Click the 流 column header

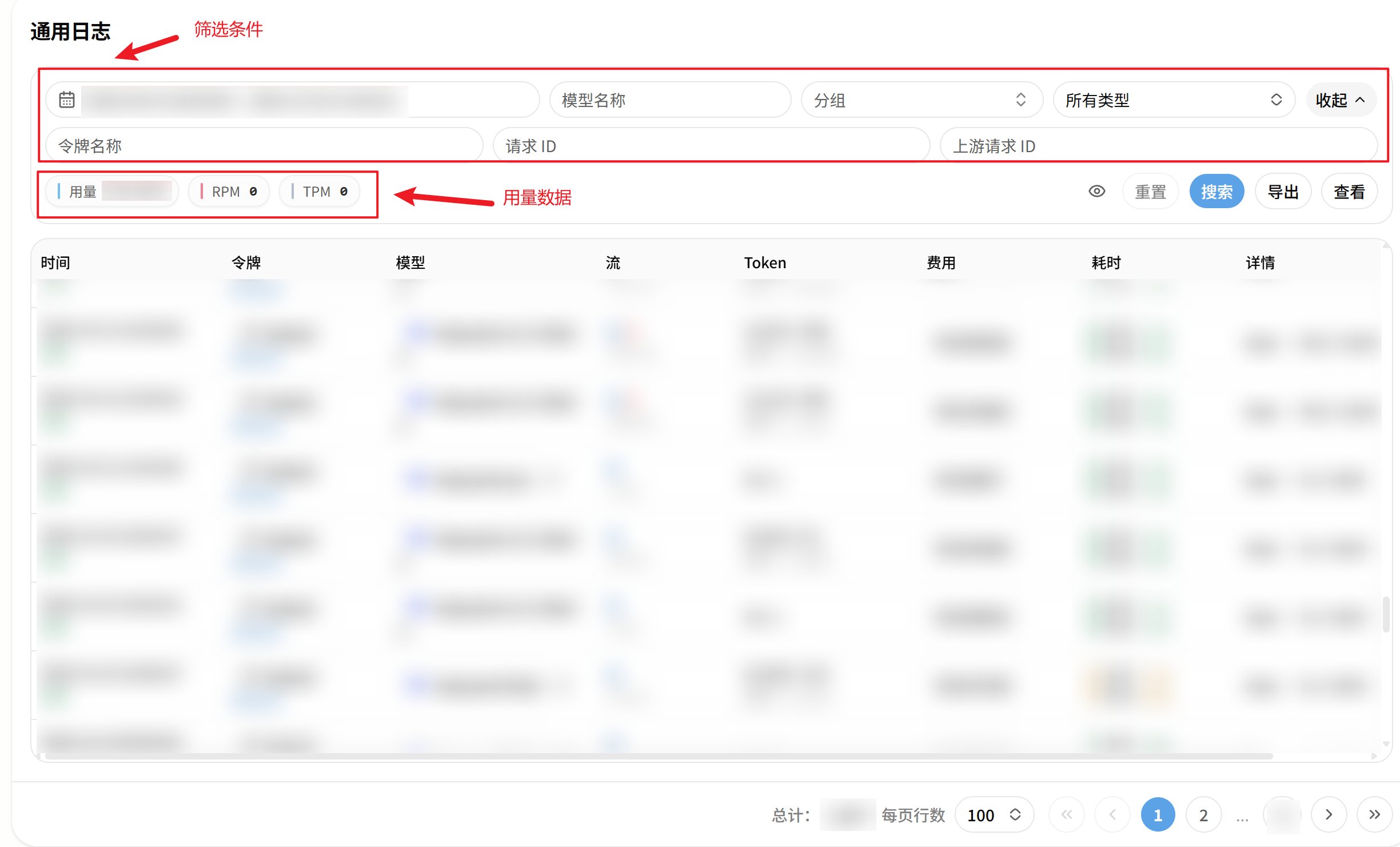[x=613, y=263]
